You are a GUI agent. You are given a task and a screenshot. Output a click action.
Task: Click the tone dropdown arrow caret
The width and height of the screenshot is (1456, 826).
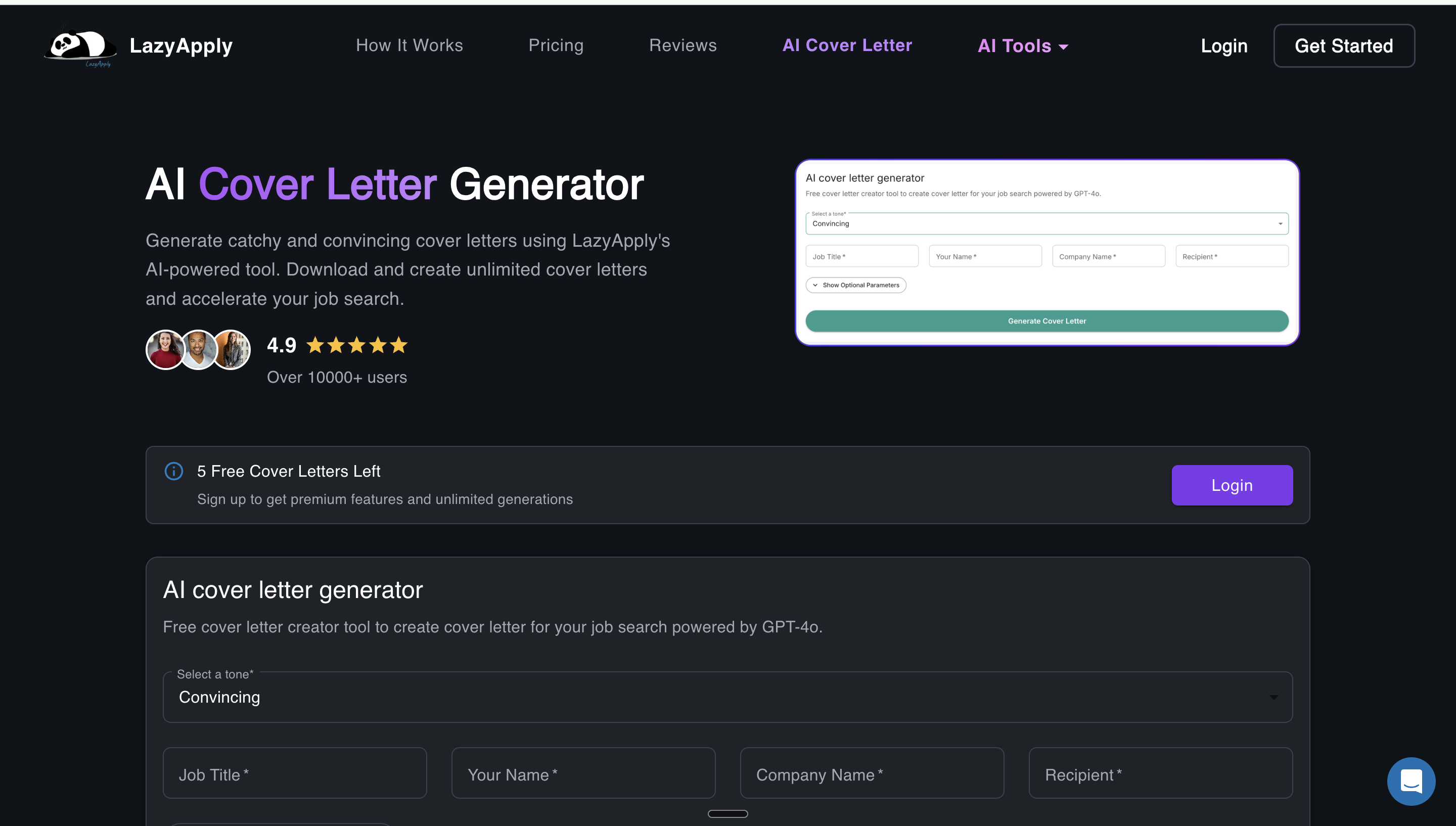[x=1273, y=697]
